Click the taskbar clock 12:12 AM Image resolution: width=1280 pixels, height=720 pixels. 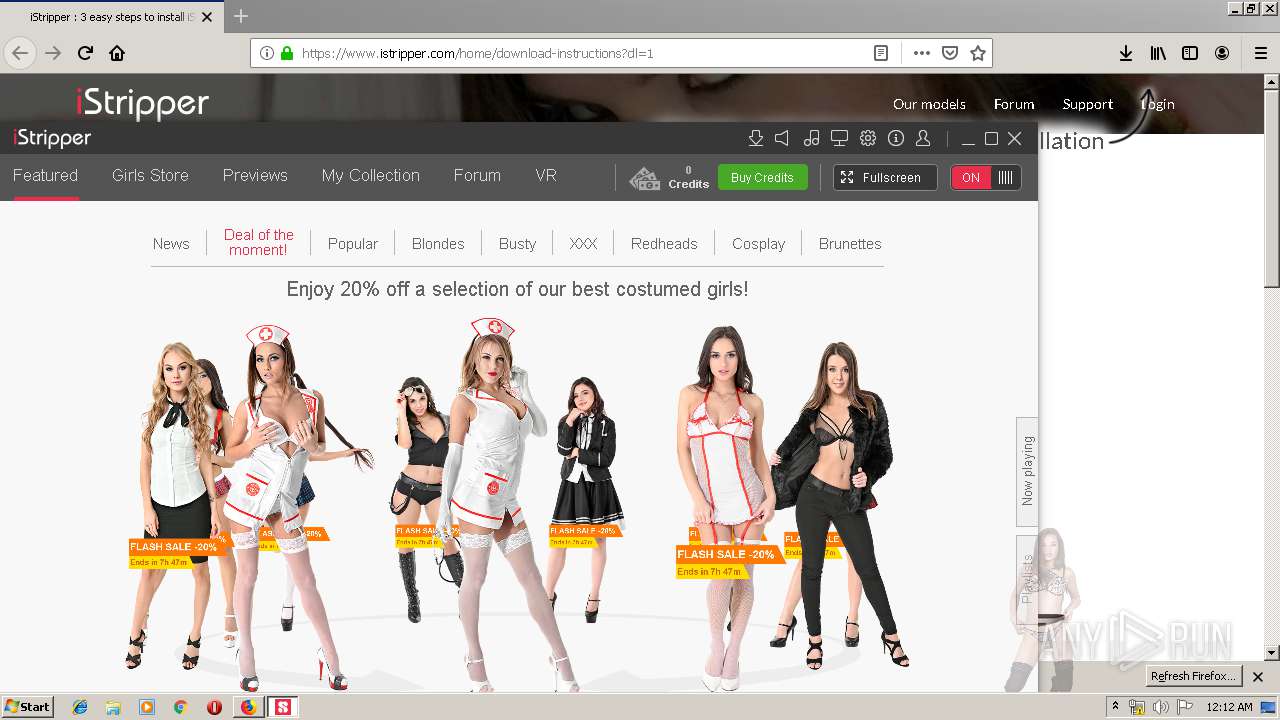click(1230, 707)
